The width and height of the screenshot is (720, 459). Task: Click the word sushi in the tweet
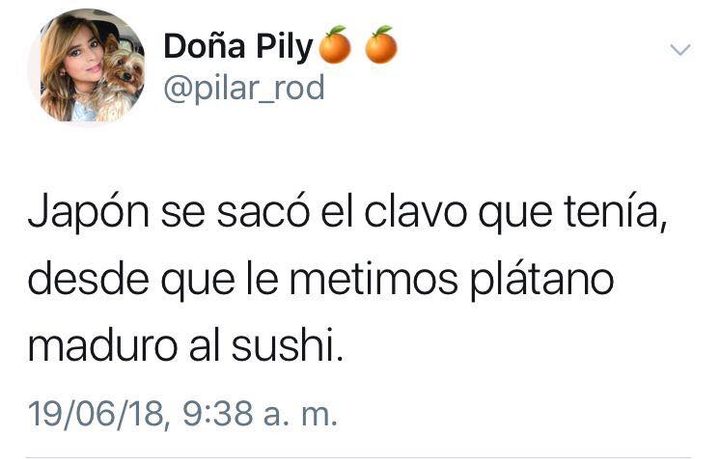coord(287,347)
